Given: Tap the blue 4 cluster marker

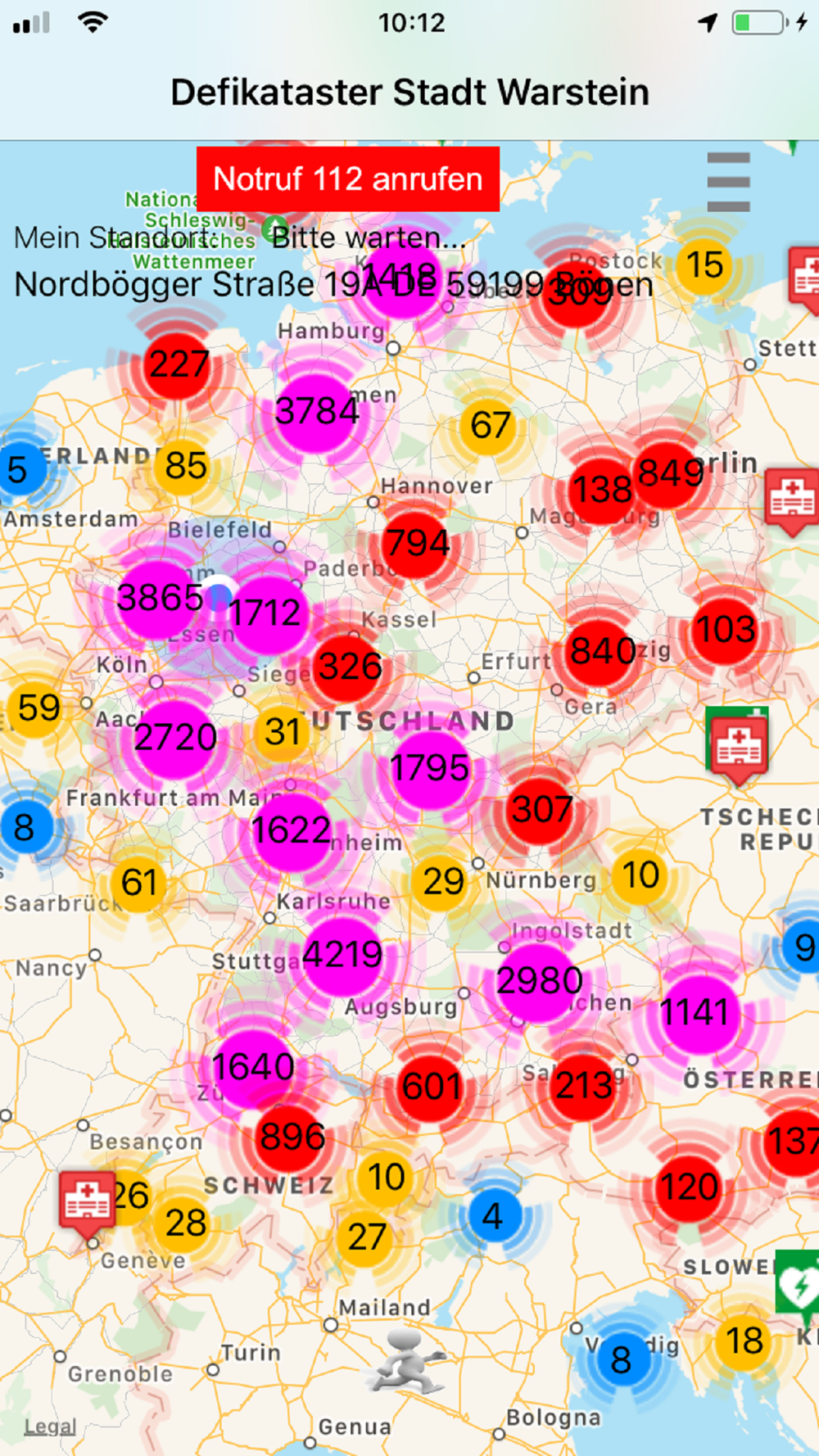Looking at the screenshot, I should (495, 1216).
